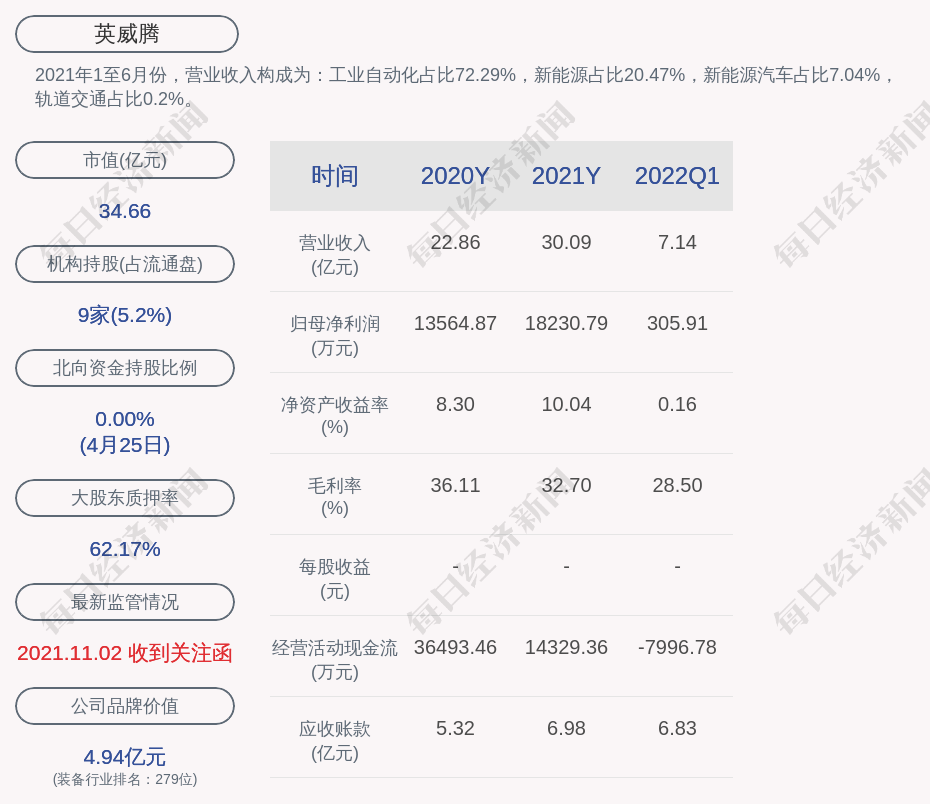Screen dimensions: 930x804
Task: Select cash flow value 36493.46
Action: (x=455, y=647)
